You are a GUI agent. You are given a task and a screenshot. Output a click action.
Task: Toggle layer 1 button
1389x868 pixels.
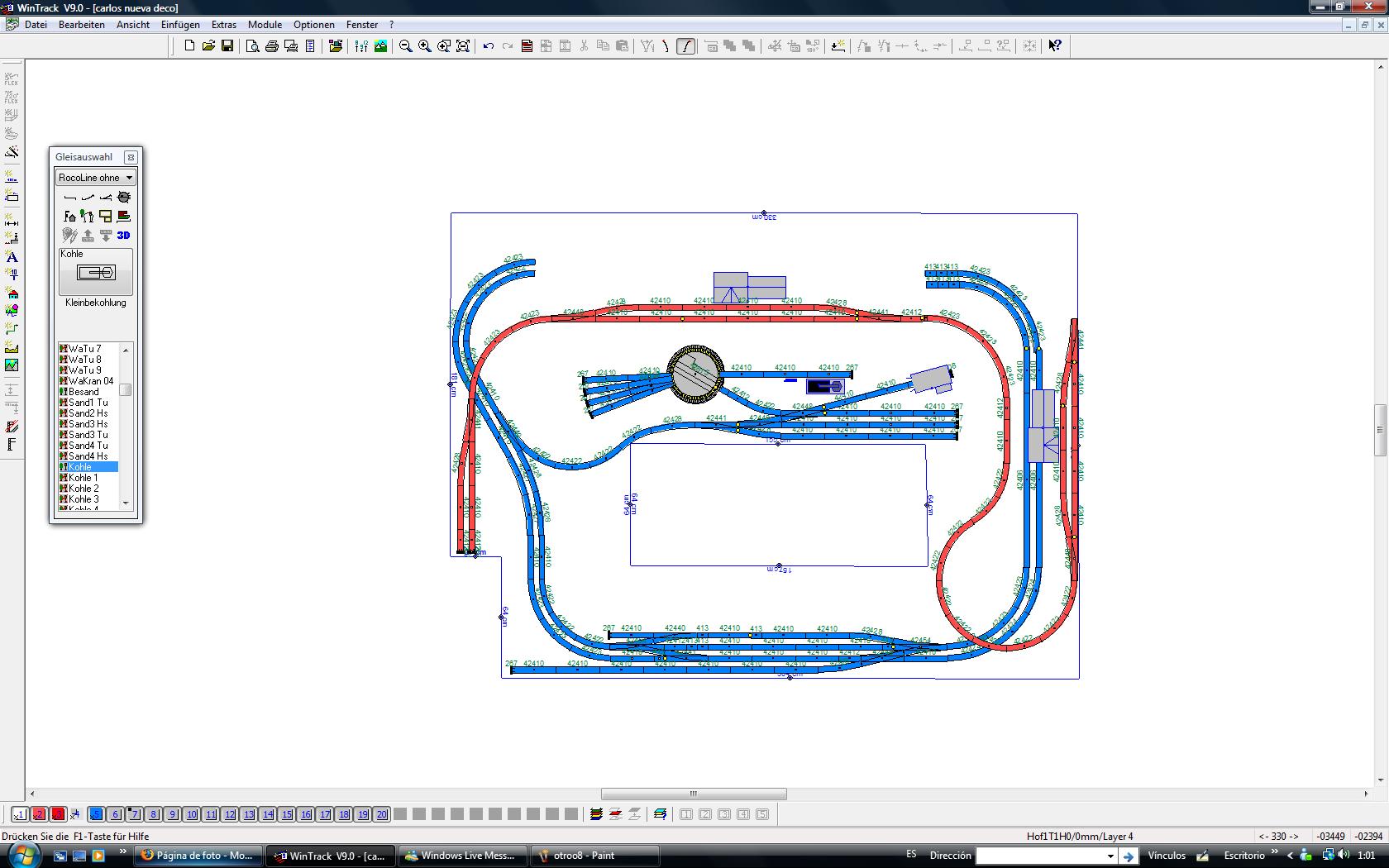click(x=20, y=814)
